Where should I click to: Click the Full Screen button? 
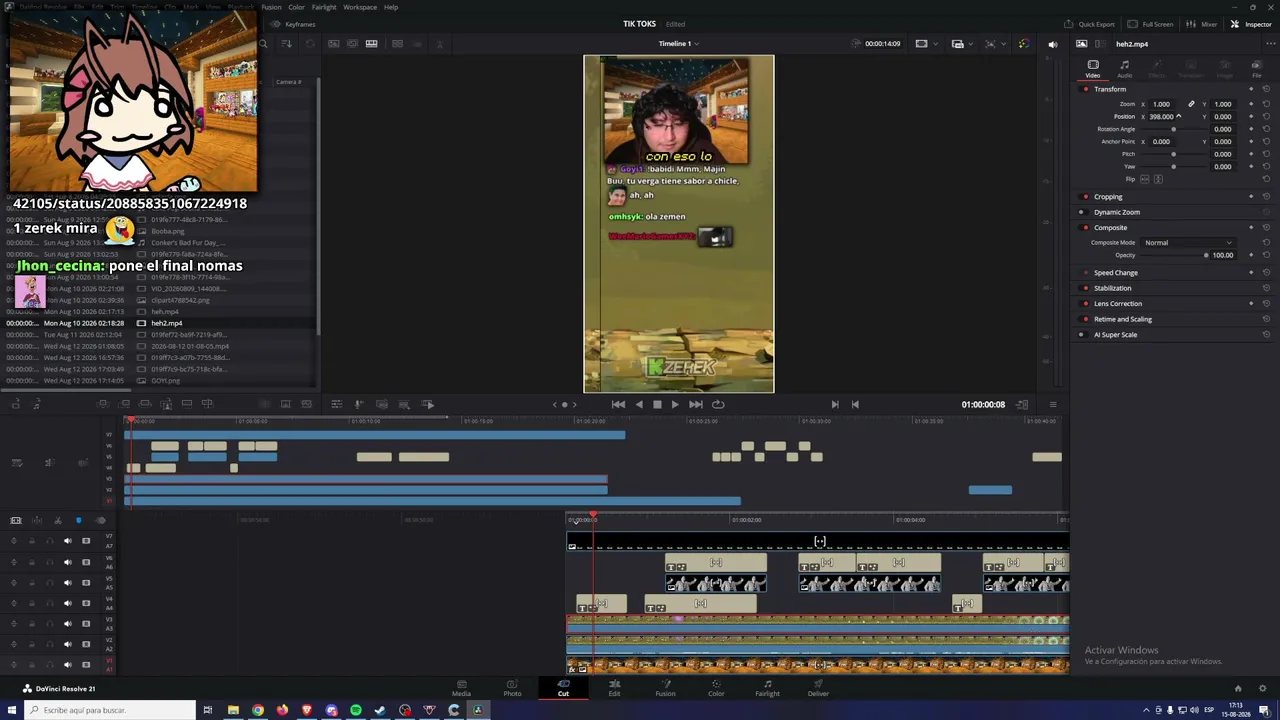(x=1151, y=24)
